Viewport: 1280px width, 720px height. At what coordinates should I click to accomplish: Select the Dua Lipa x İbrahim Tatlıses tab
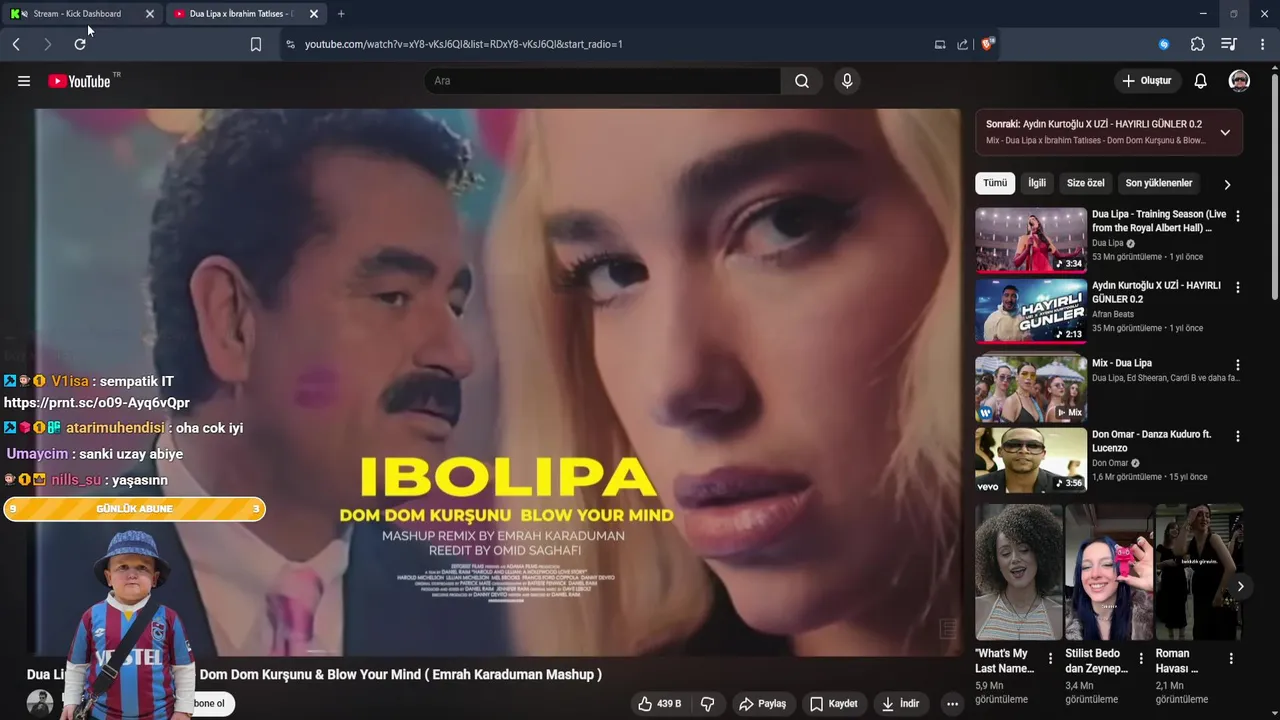coord(240,14)
